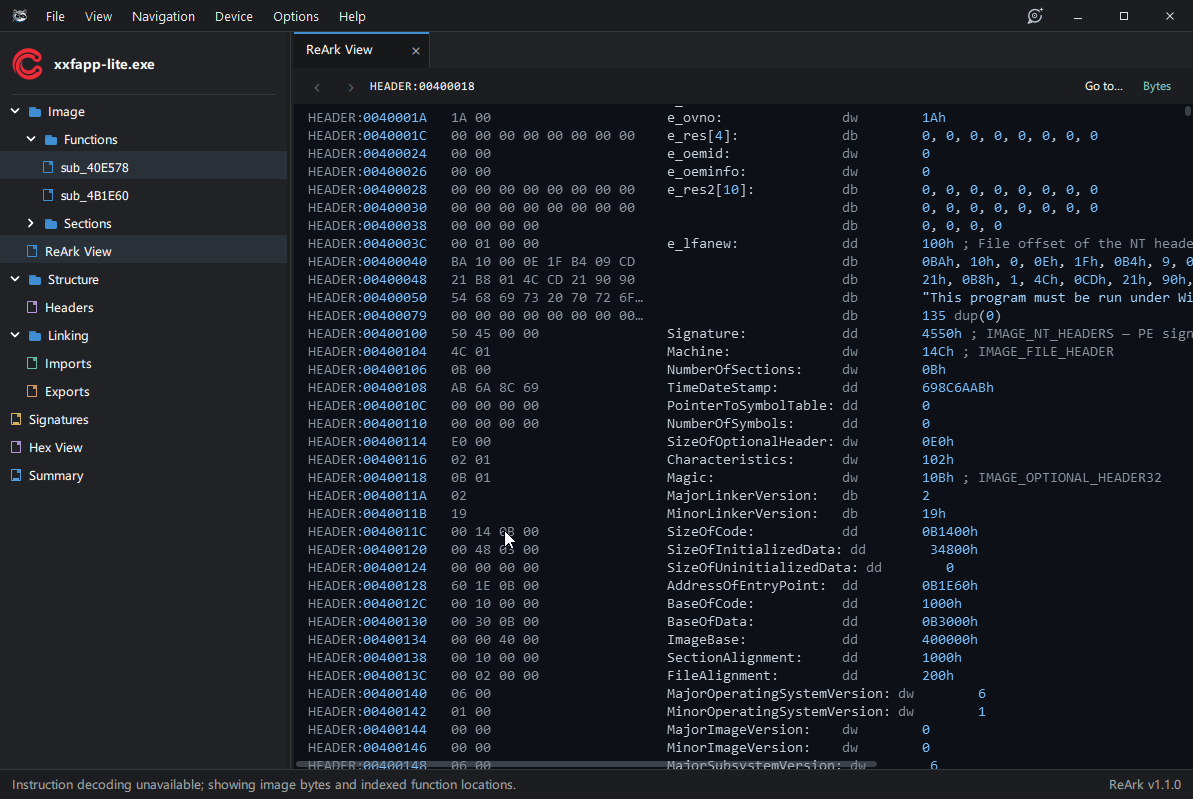Click the Functions folder icon

[x=51, y=140]
